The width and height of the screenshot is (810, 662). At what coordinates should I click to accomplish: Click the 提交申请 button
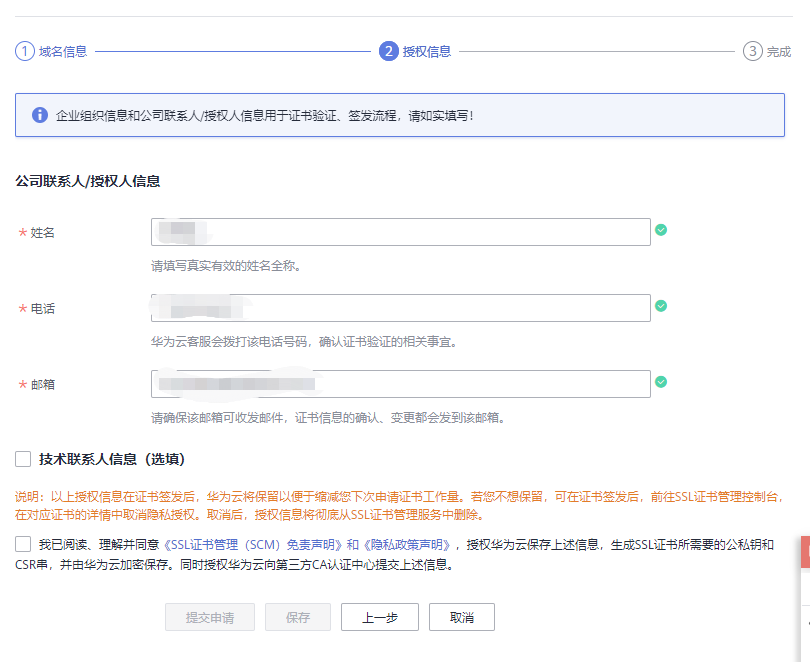[209, 617]
